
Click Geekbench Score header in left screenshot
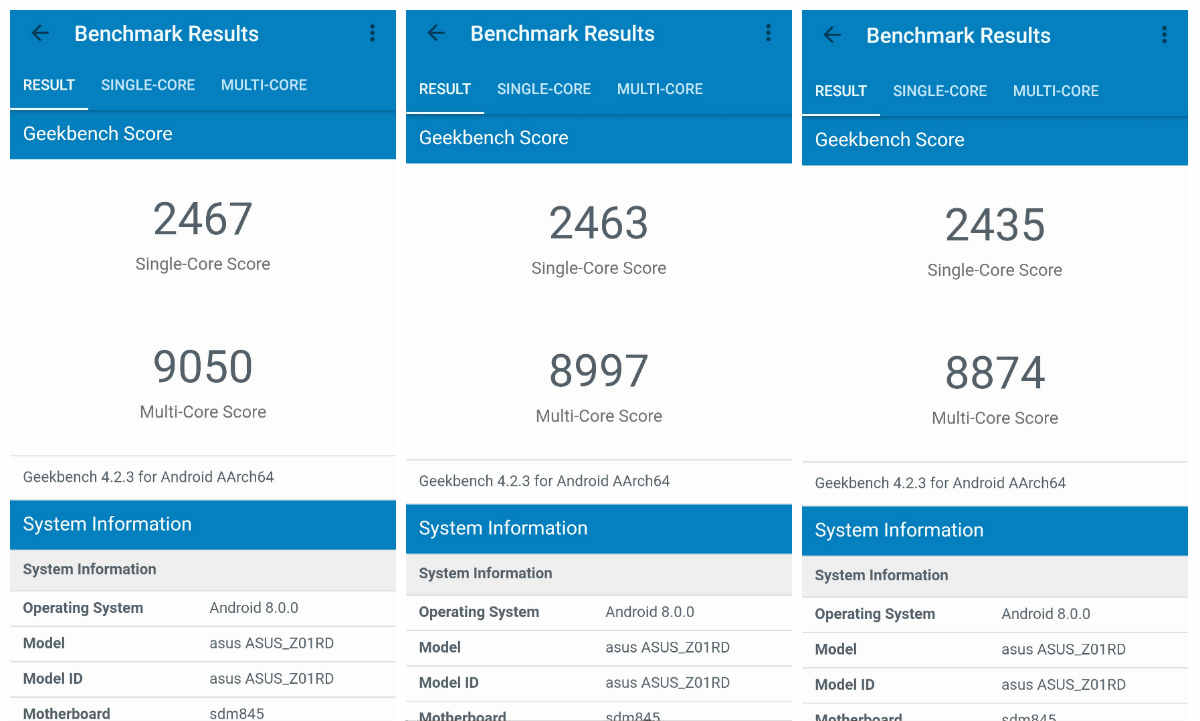(x=203, y=134)
